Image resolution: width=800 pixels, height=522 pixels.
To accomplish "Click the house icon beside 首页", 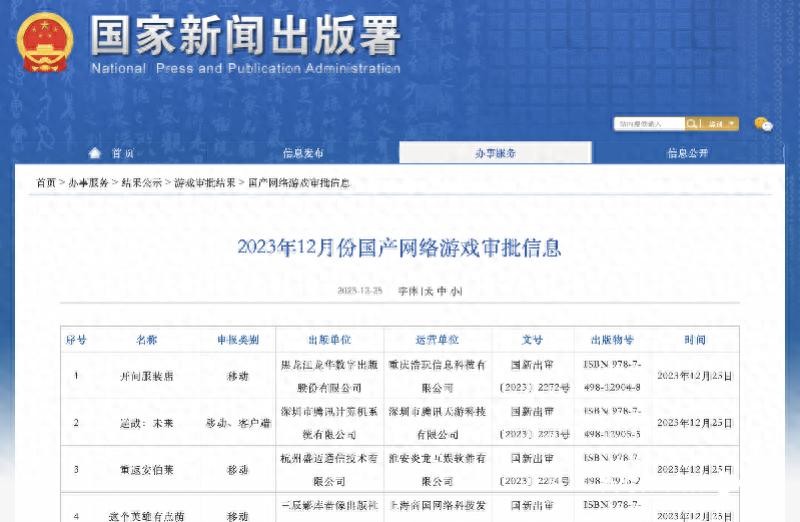I will click(95, 153).
